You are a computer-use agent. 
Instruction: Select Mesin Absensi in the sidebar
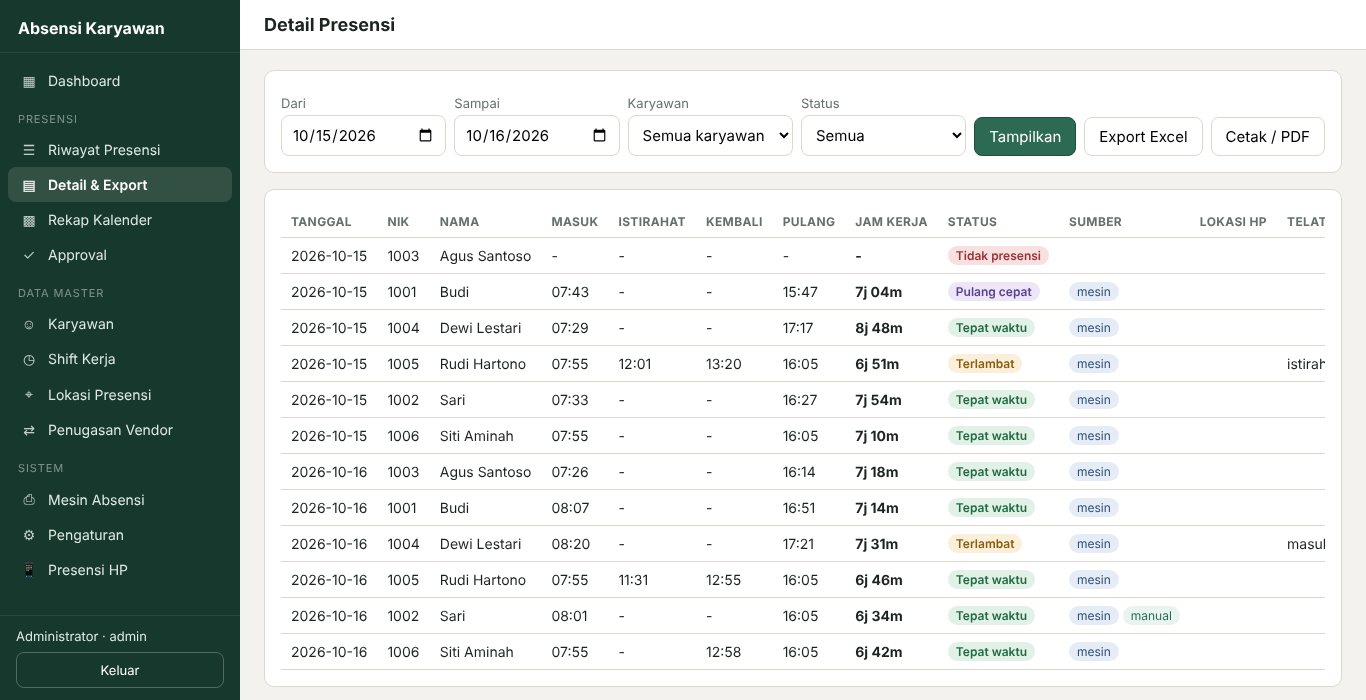click(x=120, y=500)
